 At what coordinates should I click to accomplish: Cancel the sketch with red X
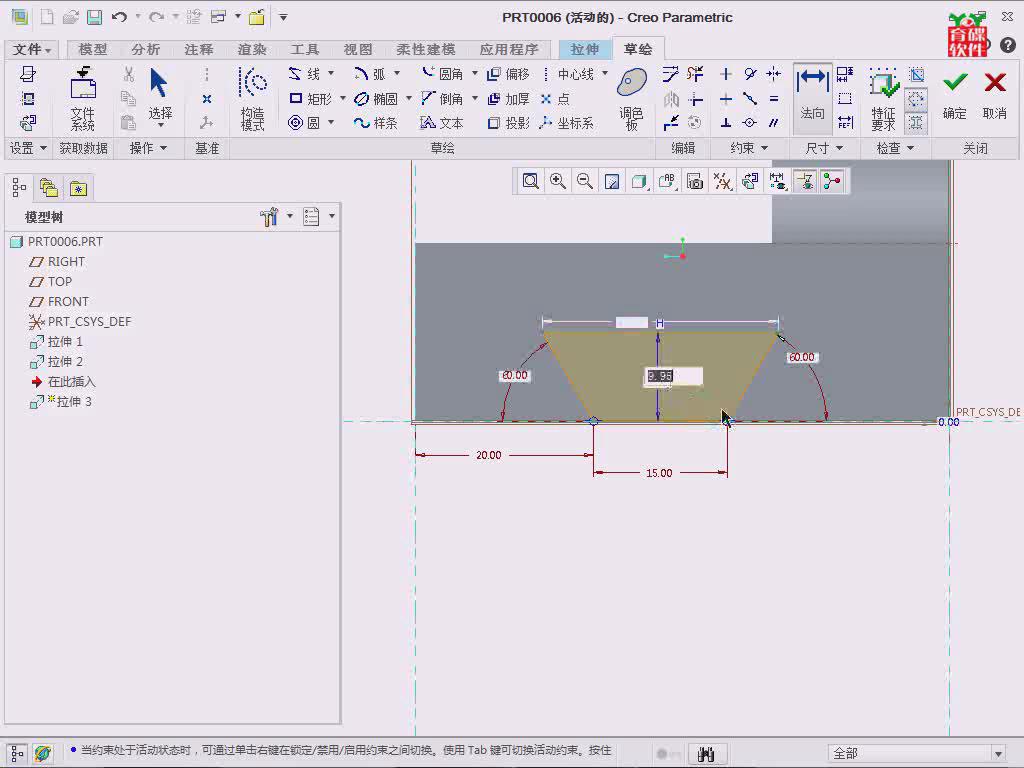pos(995,95)
